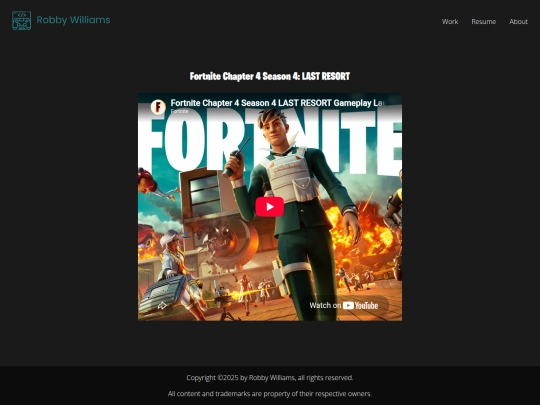
Task: Click the heading Fortnite Chapter 4 Season 4: LAST RESORT
Action: click(270, 76)
